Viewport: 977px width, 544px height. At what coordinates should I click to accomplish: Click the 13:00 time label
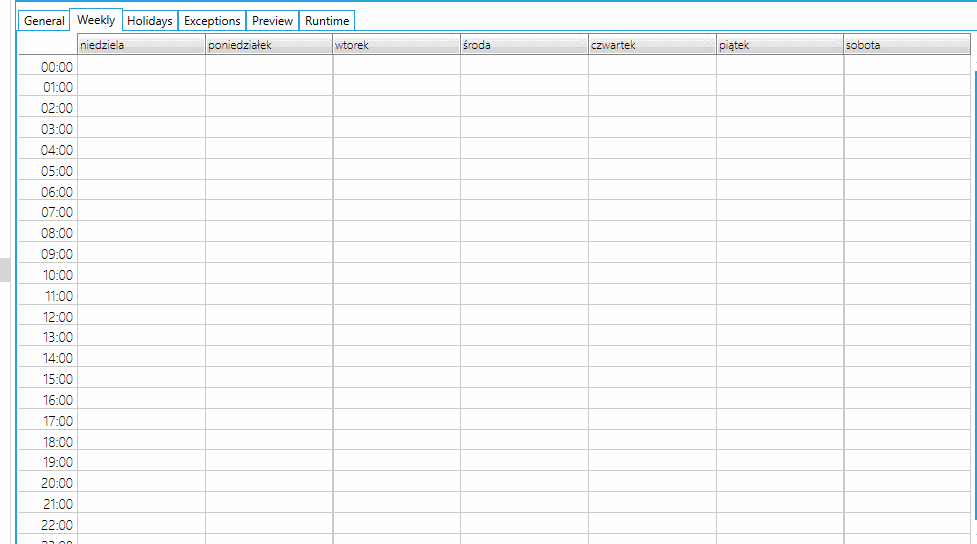coord(57,337)
